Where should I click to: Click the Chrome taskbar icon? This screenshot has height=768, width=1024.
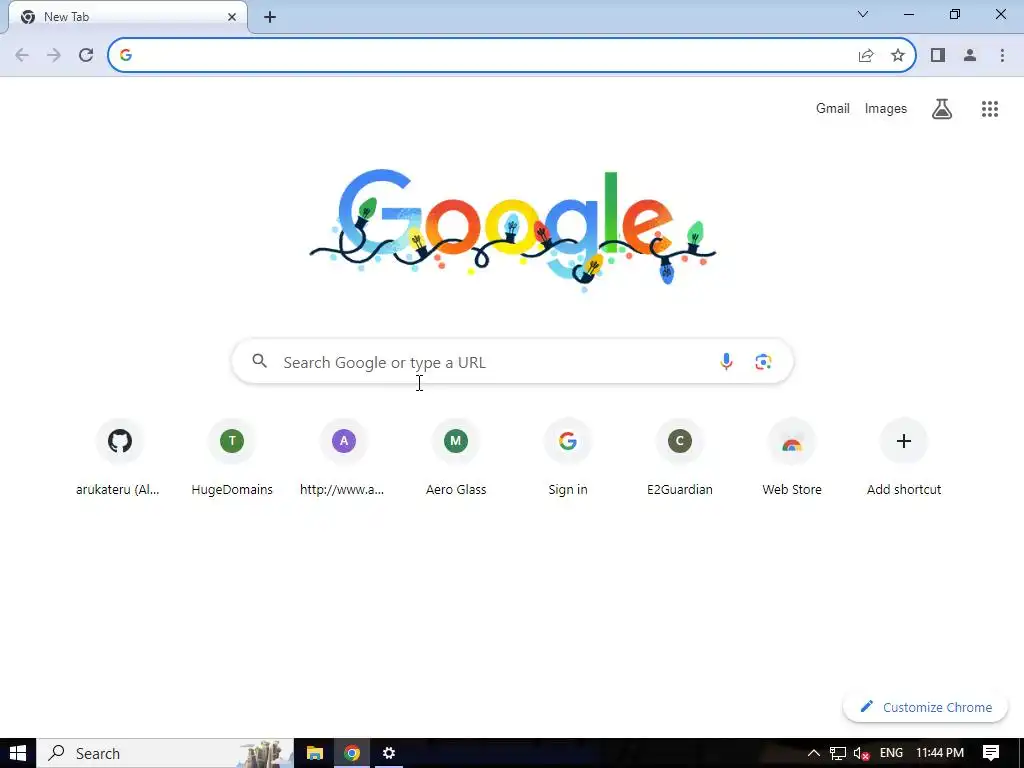click(352, 753)
